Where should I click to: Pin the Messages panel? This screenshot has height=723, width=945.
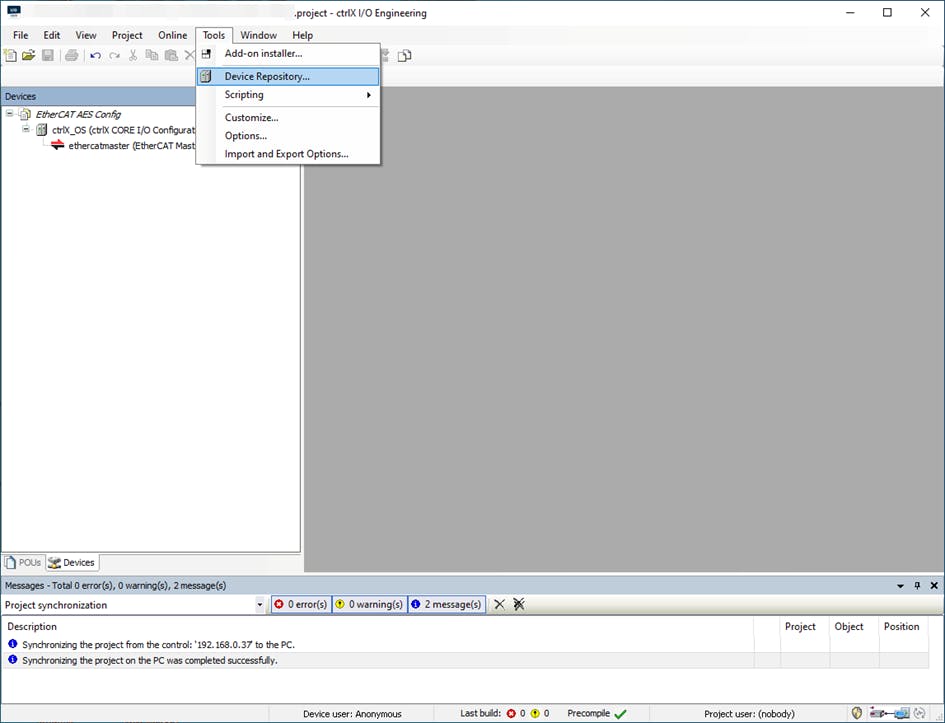[917, 586]
